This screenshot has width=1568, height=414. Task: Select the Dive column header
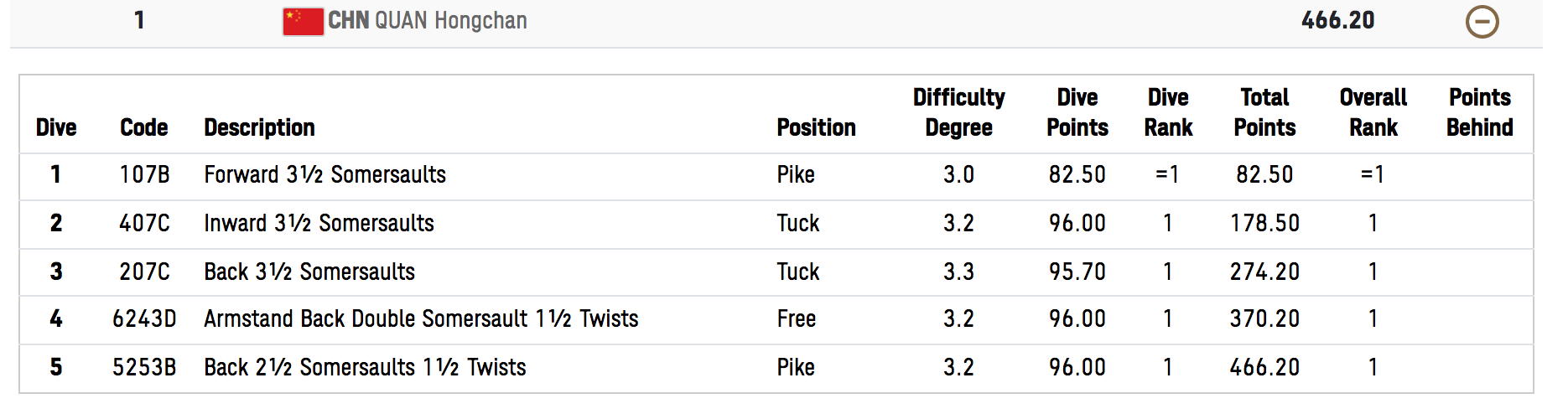[x=56, y=127]
